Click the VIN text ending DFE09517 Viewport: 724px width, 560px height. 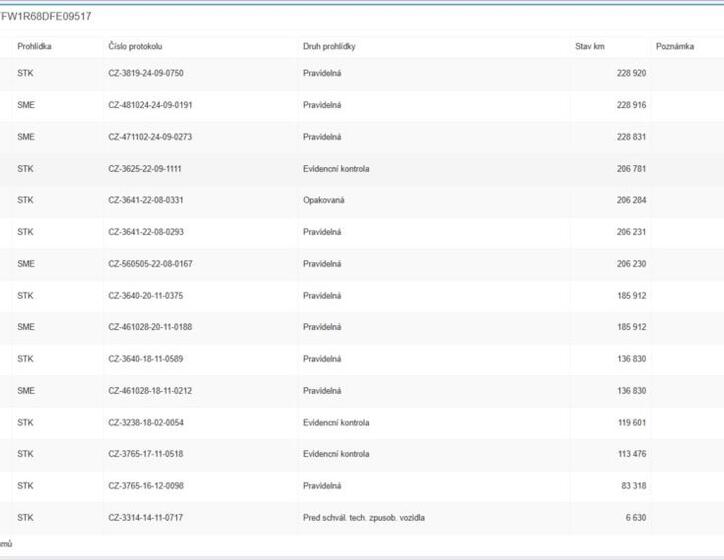[46, 17]
